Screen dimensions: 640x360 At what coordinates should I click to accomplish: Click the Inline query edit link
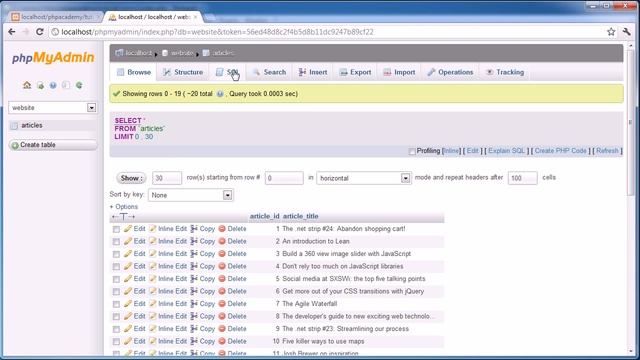451,151
